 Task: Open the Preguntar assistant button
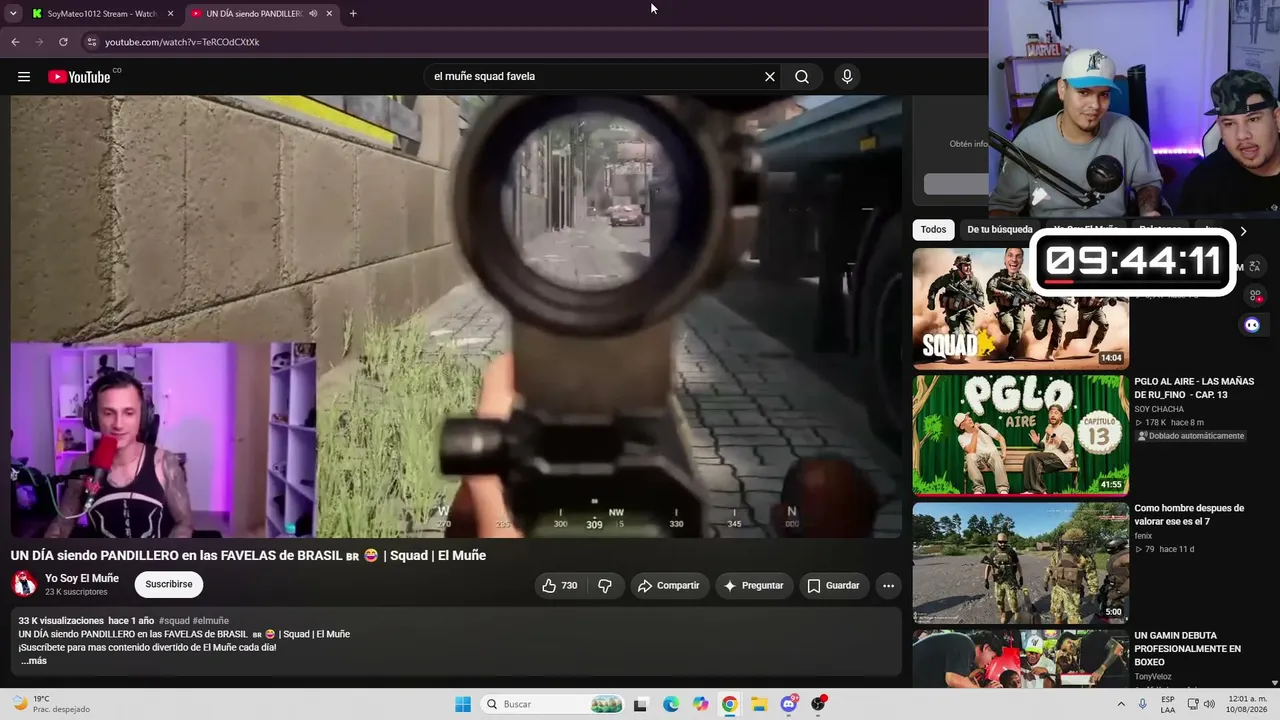pos(754,586)
